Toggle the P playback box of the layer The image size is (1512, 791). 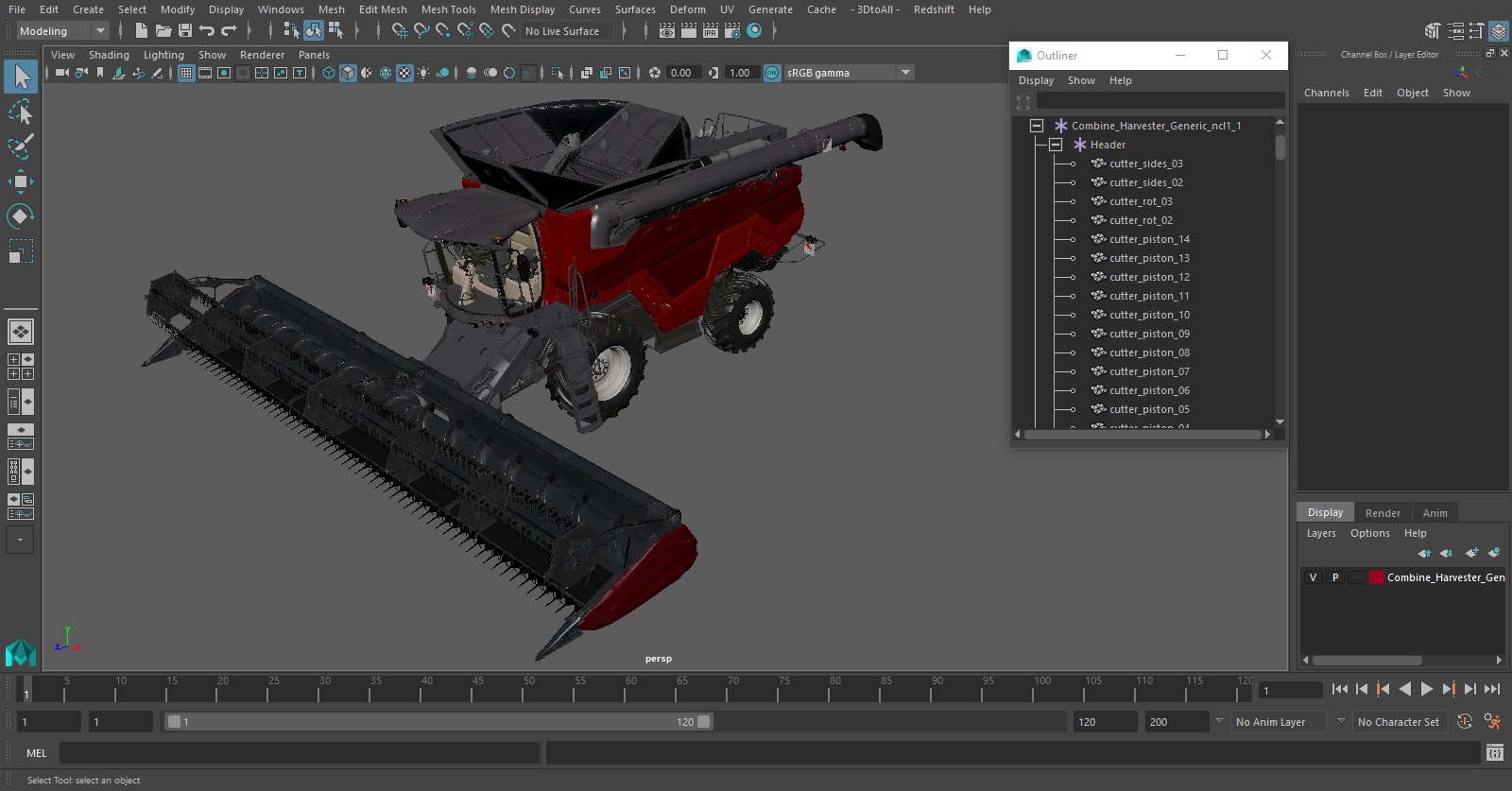pyautogui.click(x=1335, y=577)
